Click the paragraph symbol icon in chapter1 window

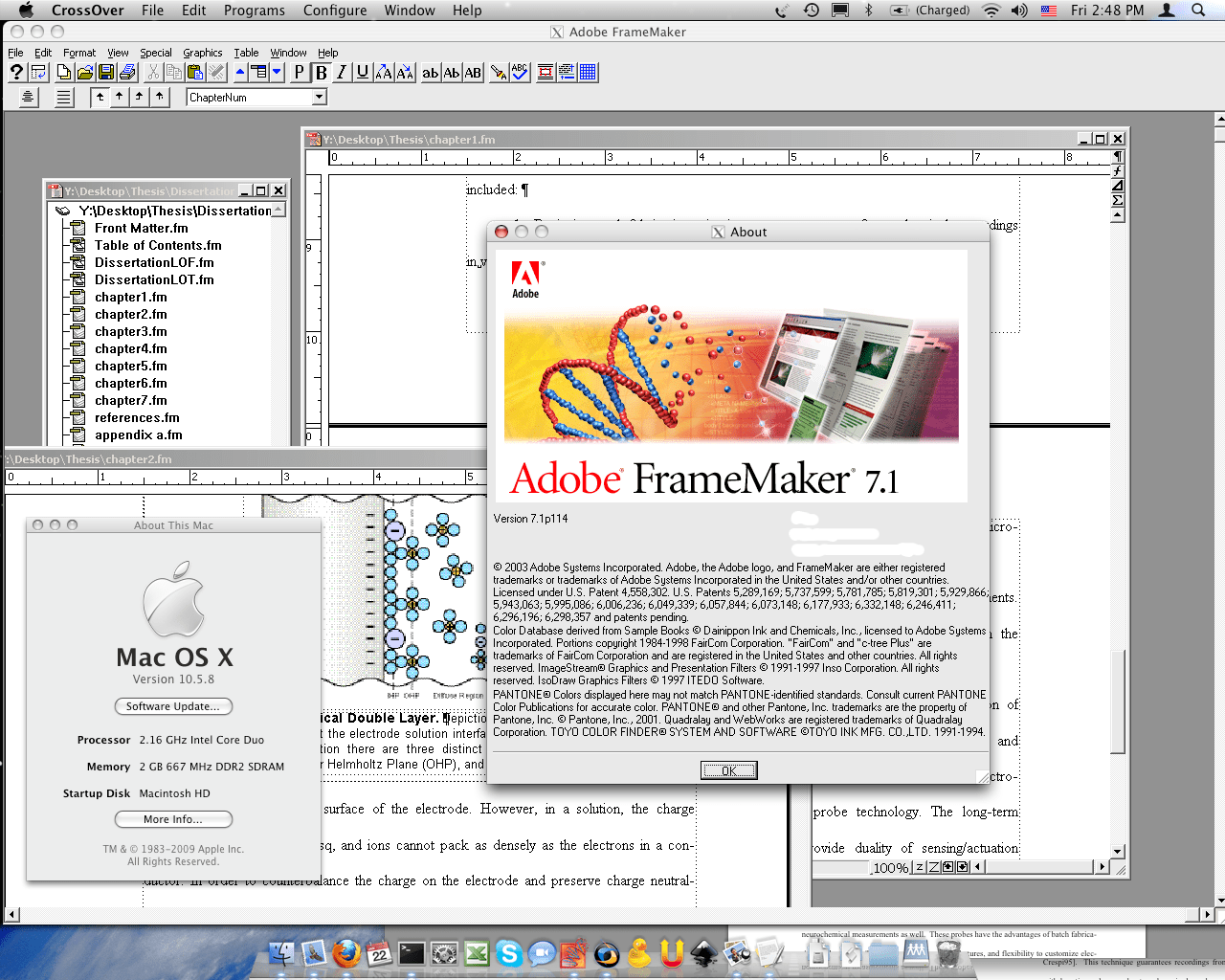(x=1117, y=156)
